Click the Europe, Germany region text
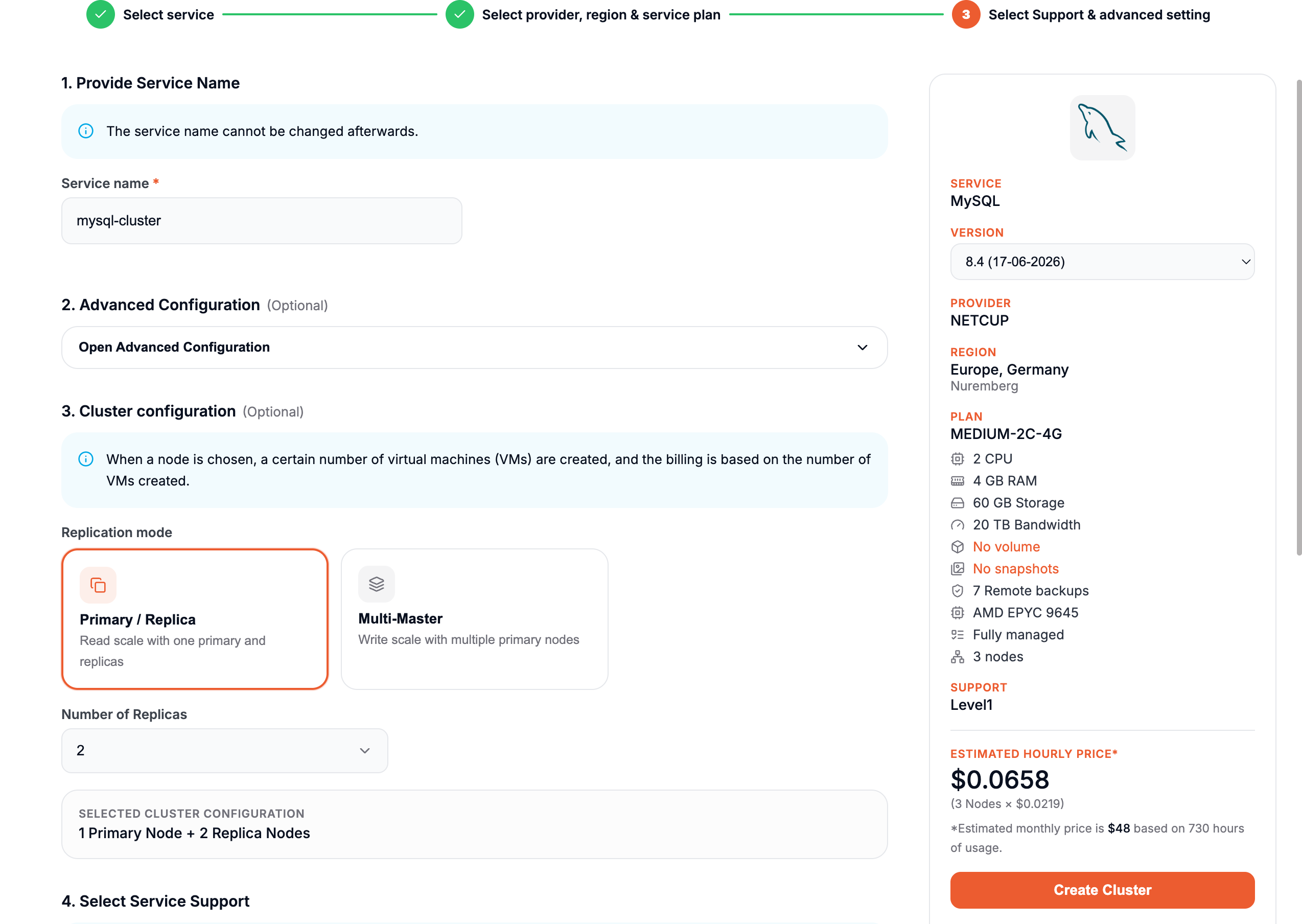The image size is (1302, 924). click(1009, 370)
